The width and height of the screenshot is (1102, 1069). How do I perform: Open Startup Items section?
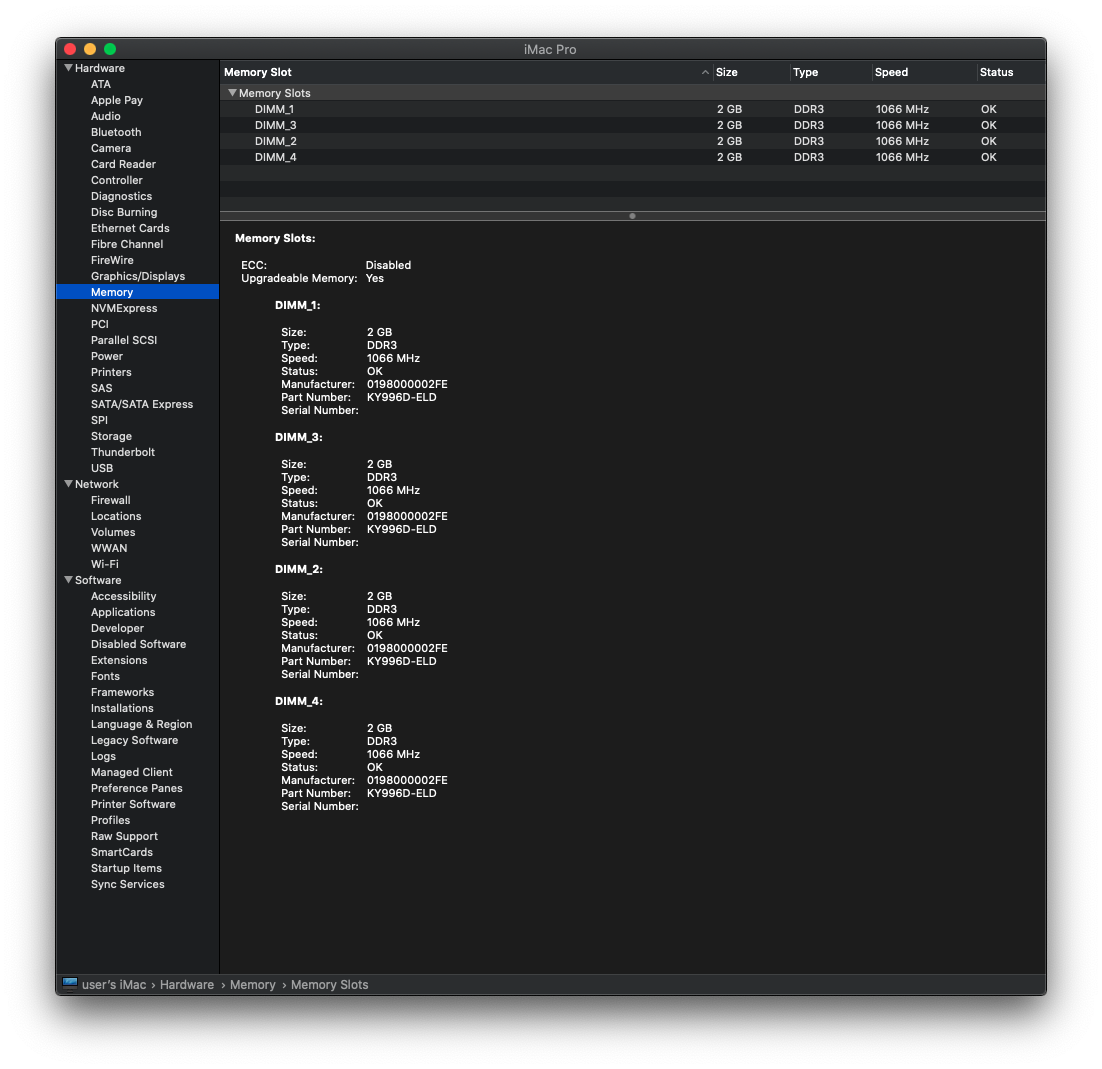(127, 869)
